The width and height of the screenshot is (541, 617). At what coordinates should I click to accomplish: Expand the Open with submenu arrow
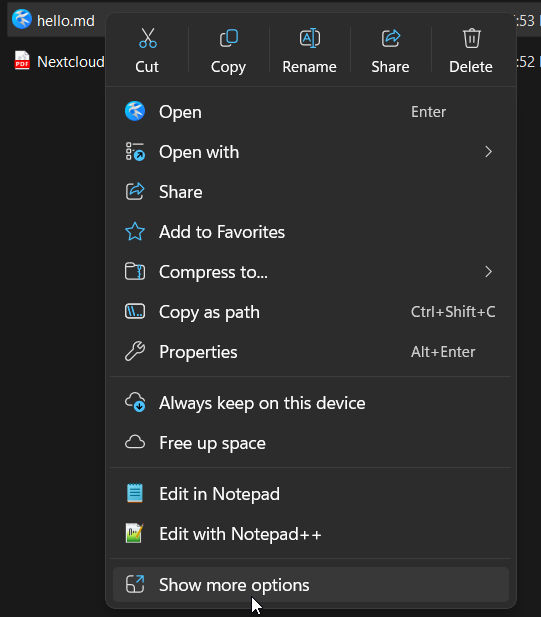pyautogui.click(x=488, y=151)
